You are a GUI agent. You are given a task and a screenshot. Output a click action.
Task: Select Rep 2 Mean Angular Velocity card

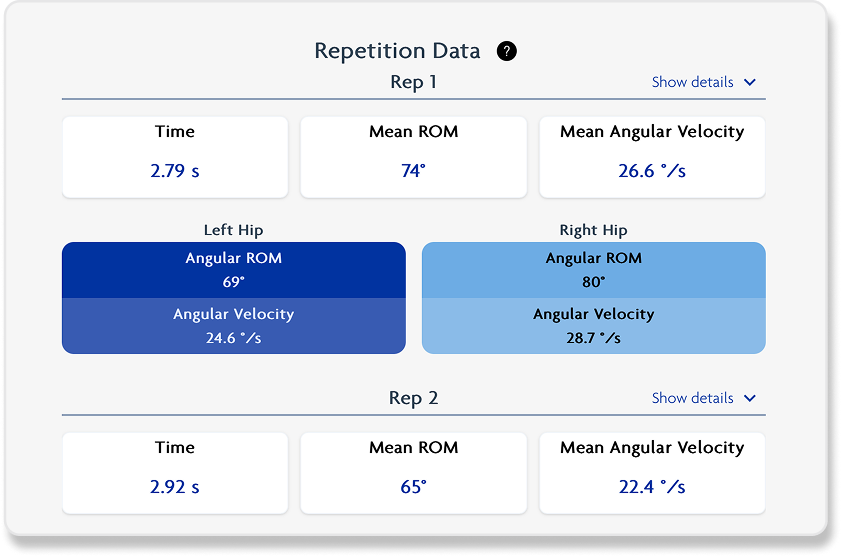click(x=652, y=473)
